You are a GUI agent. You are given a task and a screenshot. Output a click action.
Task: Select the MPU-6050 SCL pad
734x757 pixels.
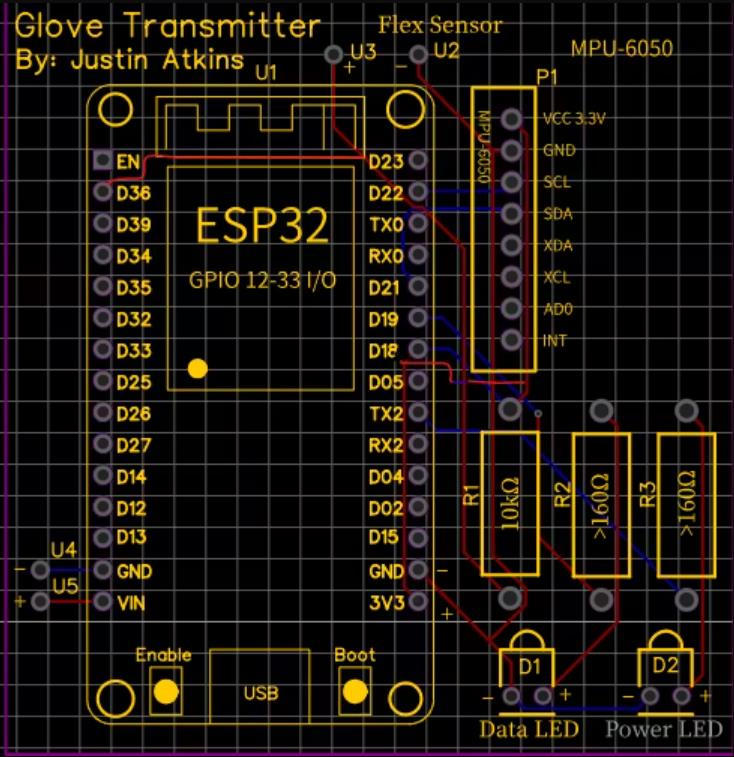click(x=511, y=182)
